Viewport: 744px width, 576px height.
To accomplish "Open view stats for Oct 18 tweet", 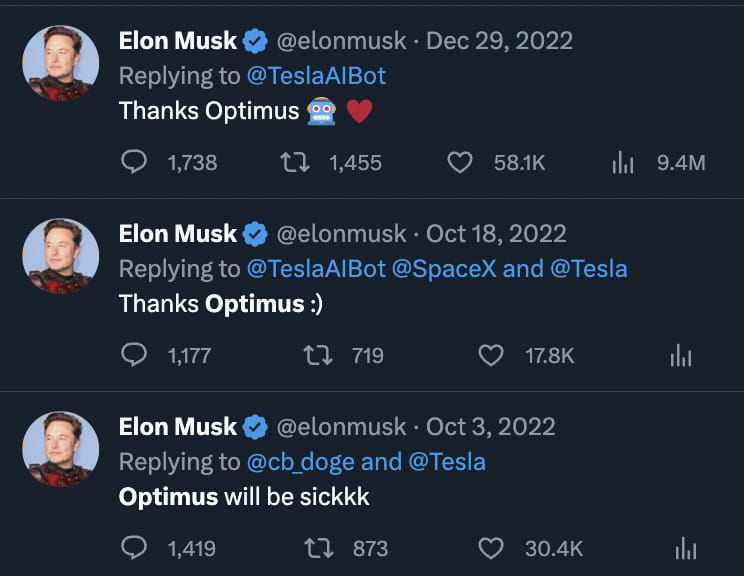I will coord(681,355).
